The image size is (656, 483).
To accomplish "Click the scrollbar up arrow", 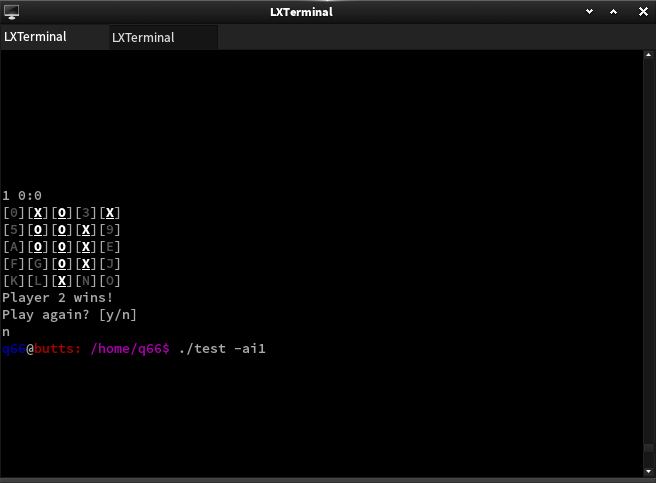I will pyautogui.click(x=648, y=55).
